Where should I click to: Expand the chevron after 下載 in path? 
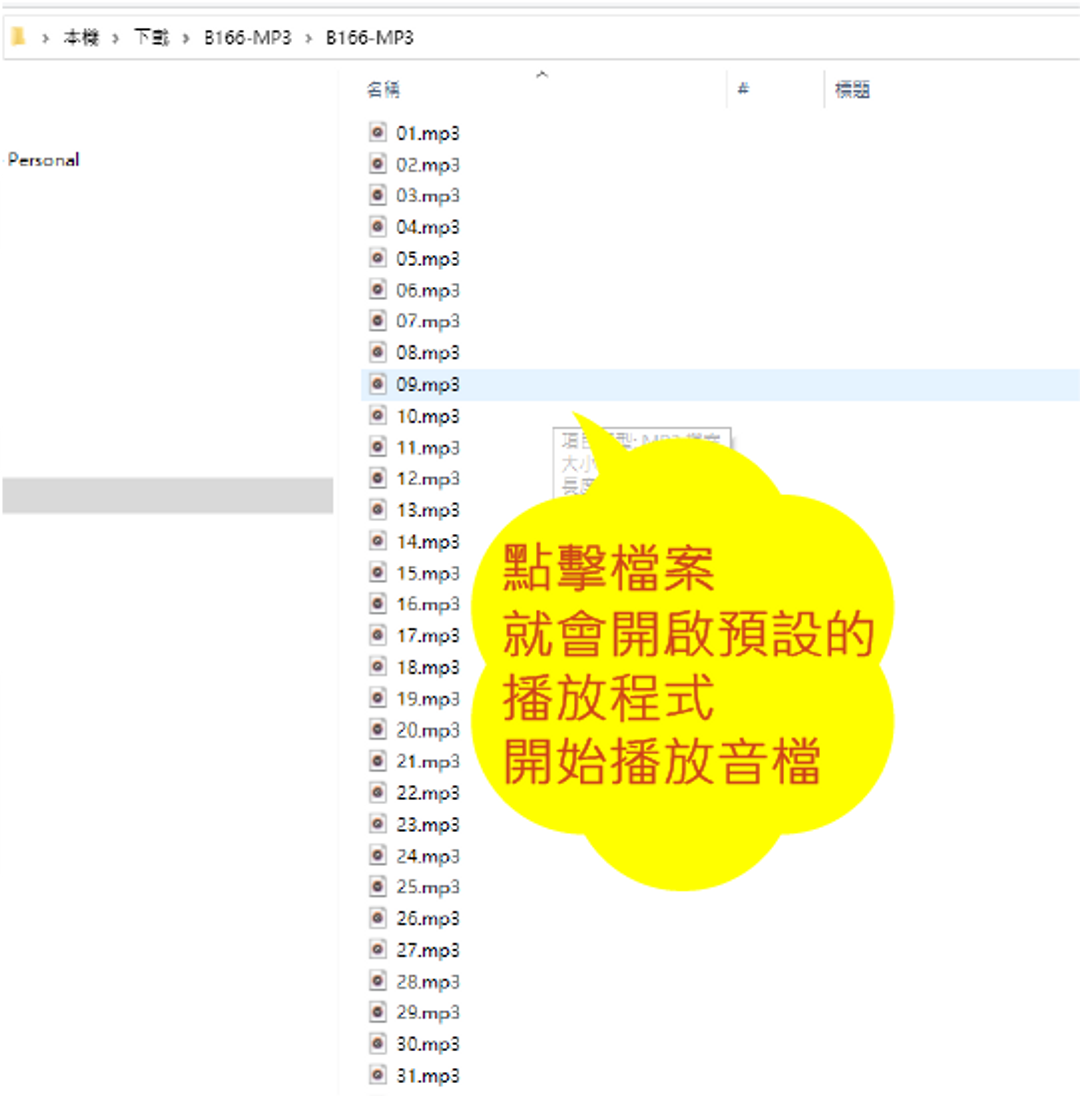point(186,38)
